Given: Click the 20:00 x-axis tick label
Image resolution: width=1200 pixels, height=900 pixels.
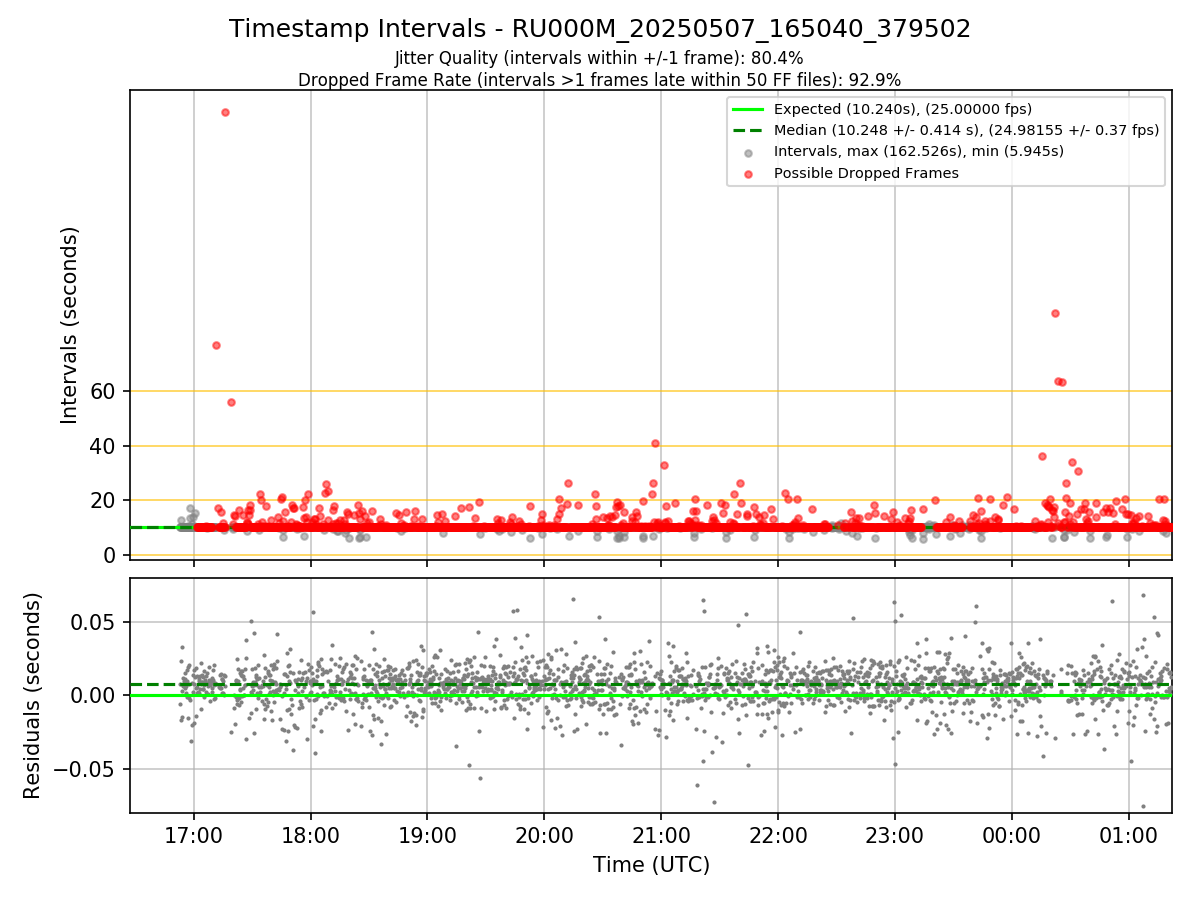Looking at the screenshot, I should coord(544,835).
